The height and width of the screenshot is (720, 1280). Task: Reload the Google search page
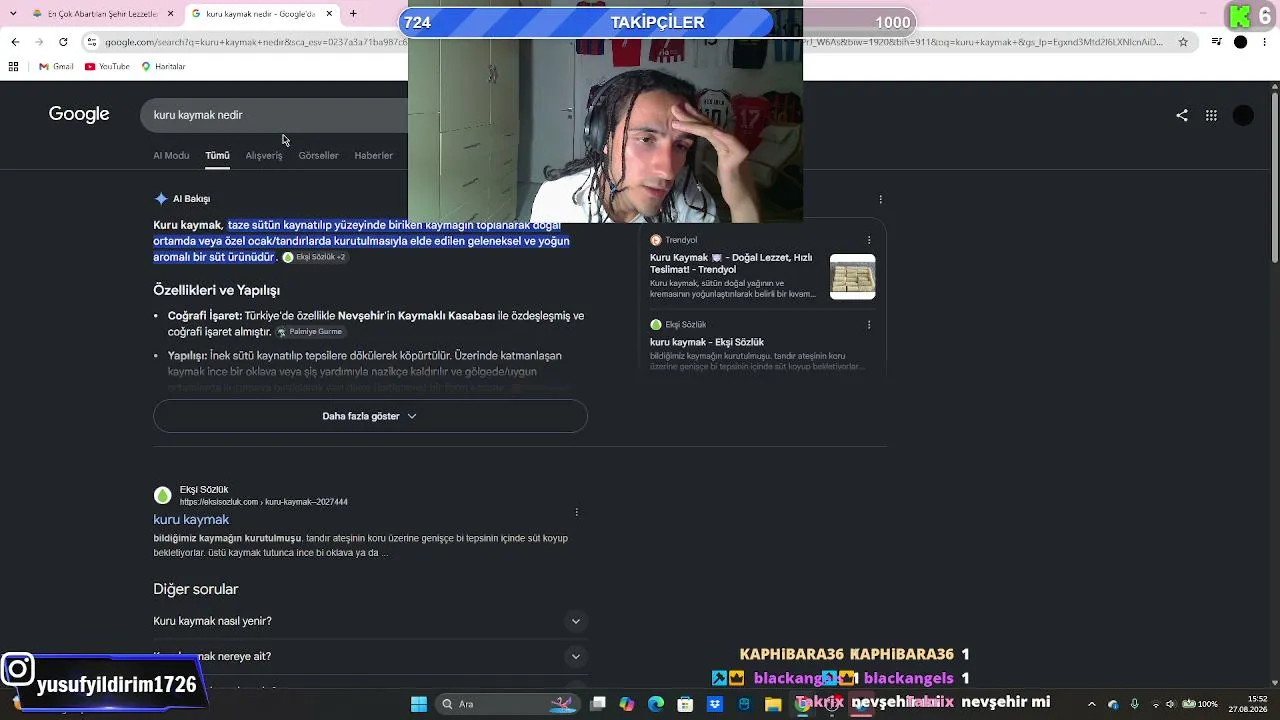pyautogui.click(x=63, y=42)
